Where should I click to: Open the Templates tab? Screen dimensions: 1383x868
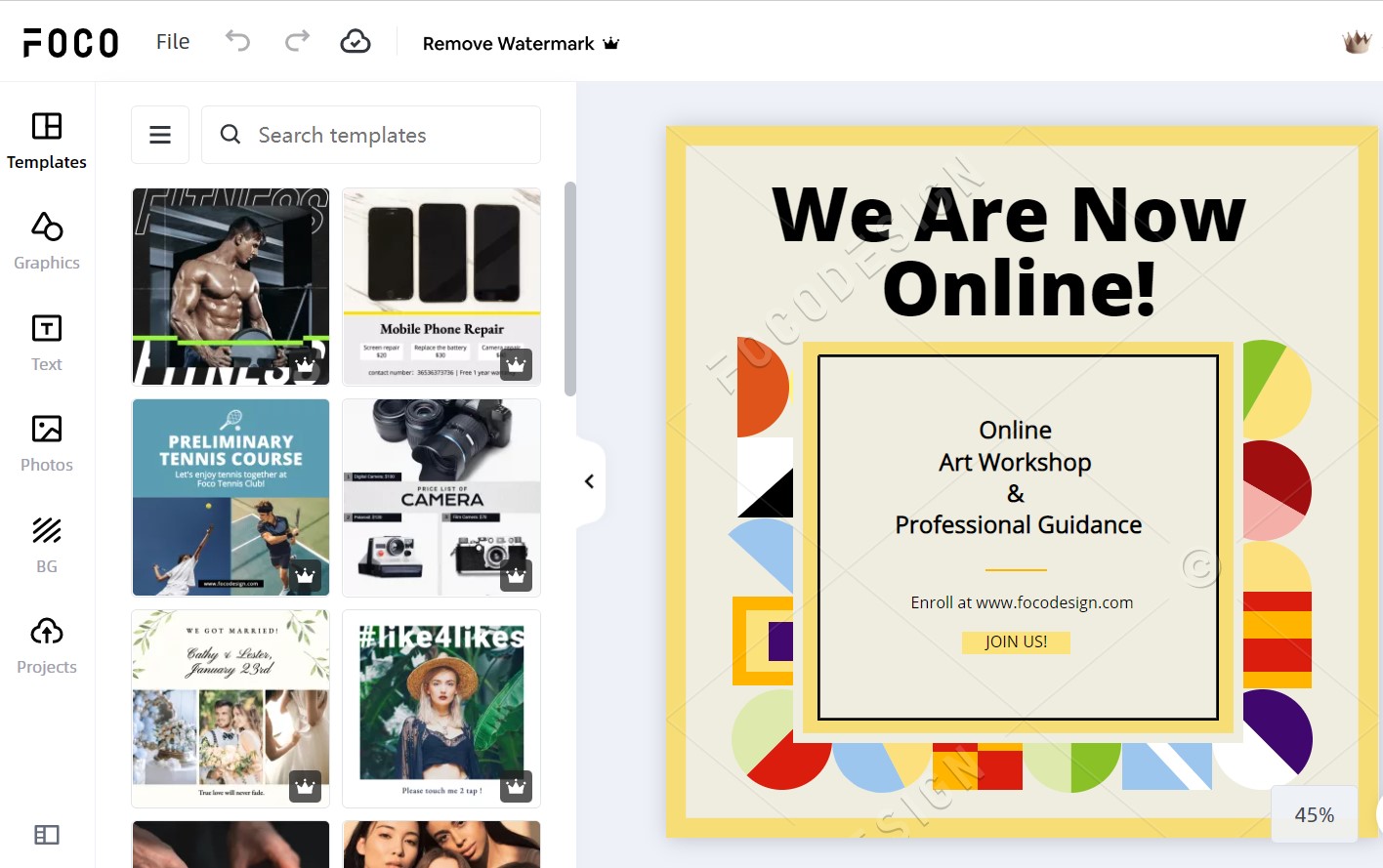(47, 141)
